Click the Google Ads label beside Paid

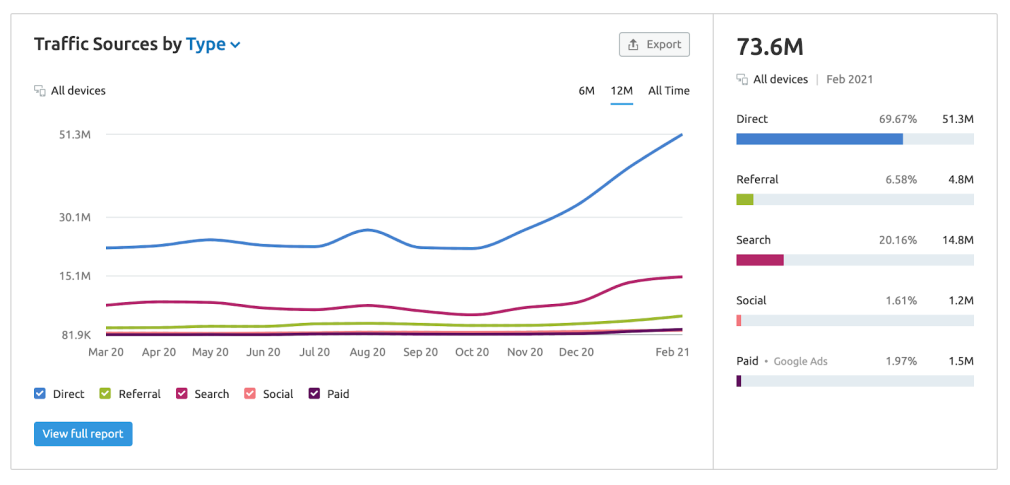pos(801,361)
